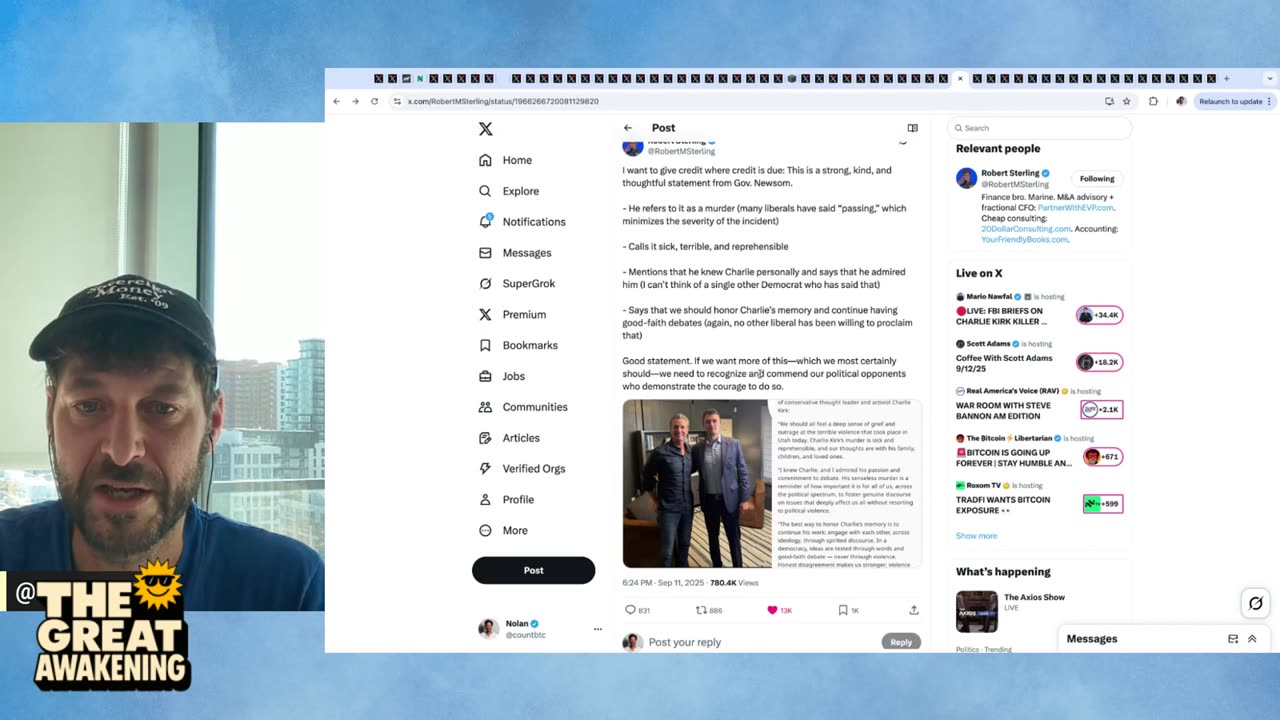Screen dimensions: 1280x720
Task: Open the PartnerWithEVP.com link
Action: [1075, 208]
